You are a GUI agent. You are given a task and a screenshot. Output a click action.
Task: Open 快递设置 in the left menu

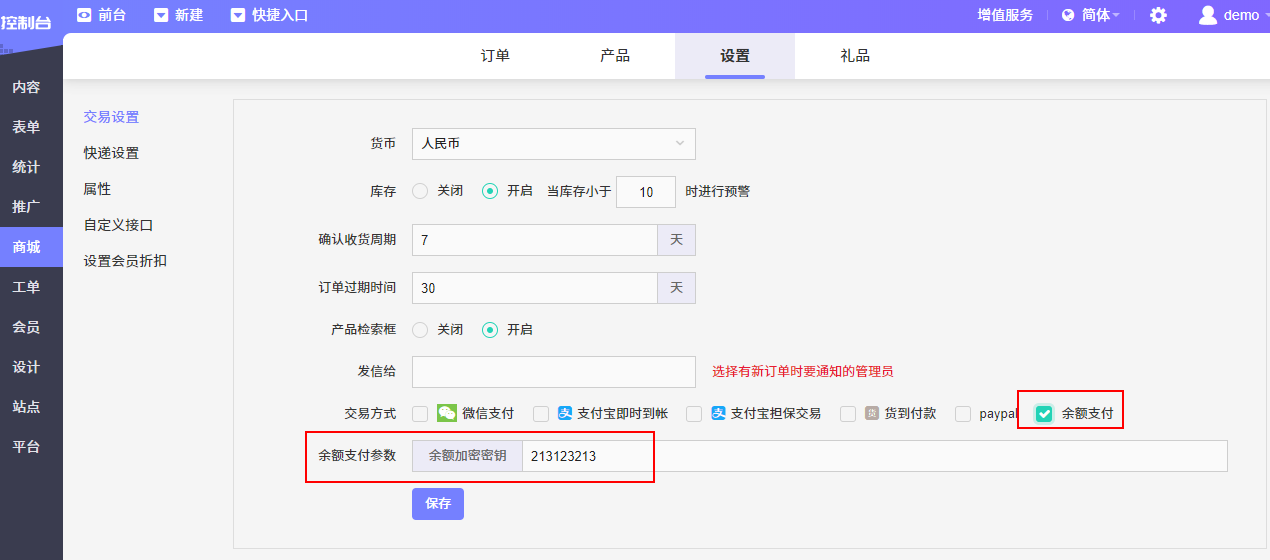click(111, 153)
